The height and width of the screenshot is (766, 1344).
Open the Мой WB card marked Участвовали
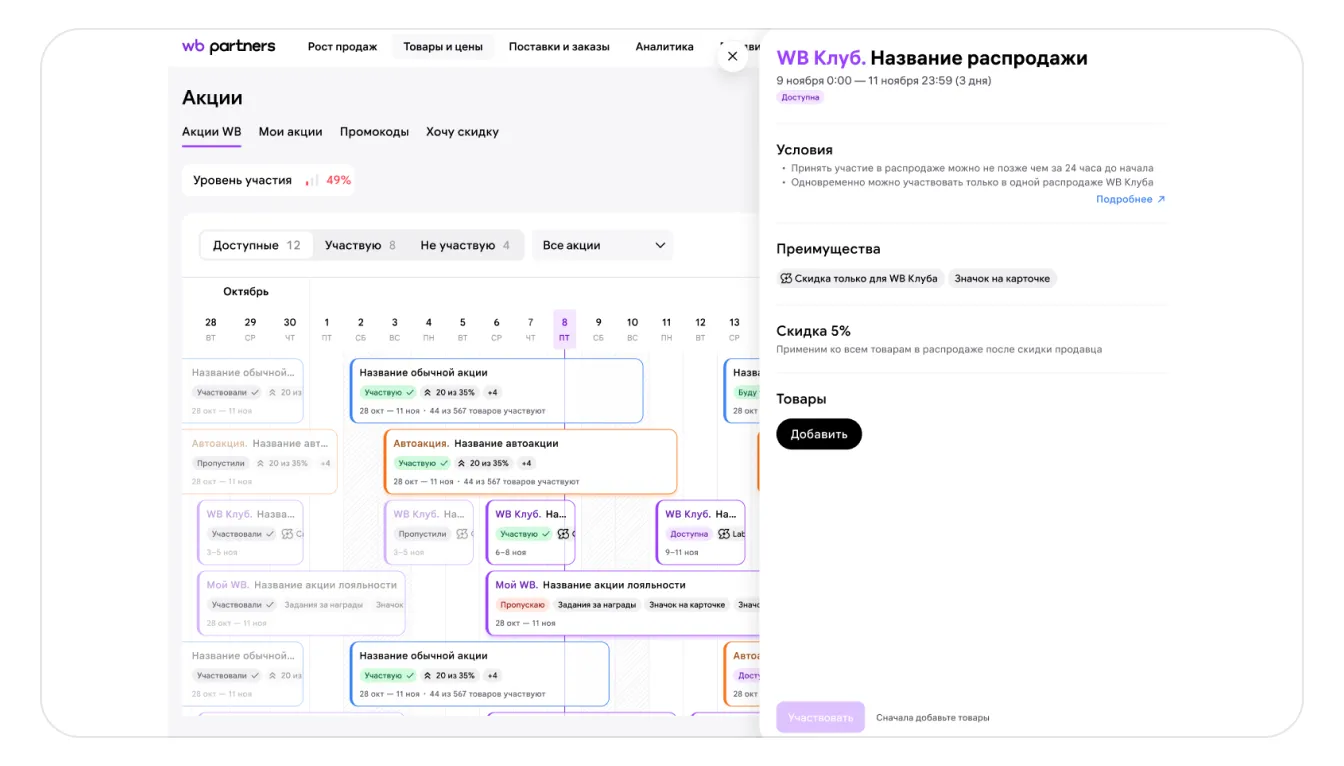[x=302, y=603]
